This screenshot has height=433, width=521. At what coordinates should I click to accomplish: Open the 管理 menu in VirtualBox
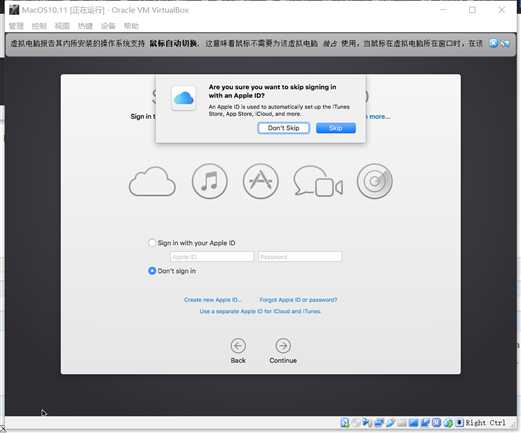[16, 26]
